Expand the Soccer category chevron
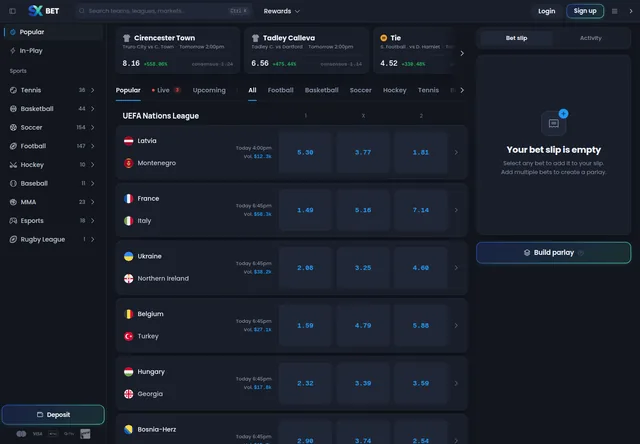The width and height of the screenshot is (640, 444). pos(93,127)
